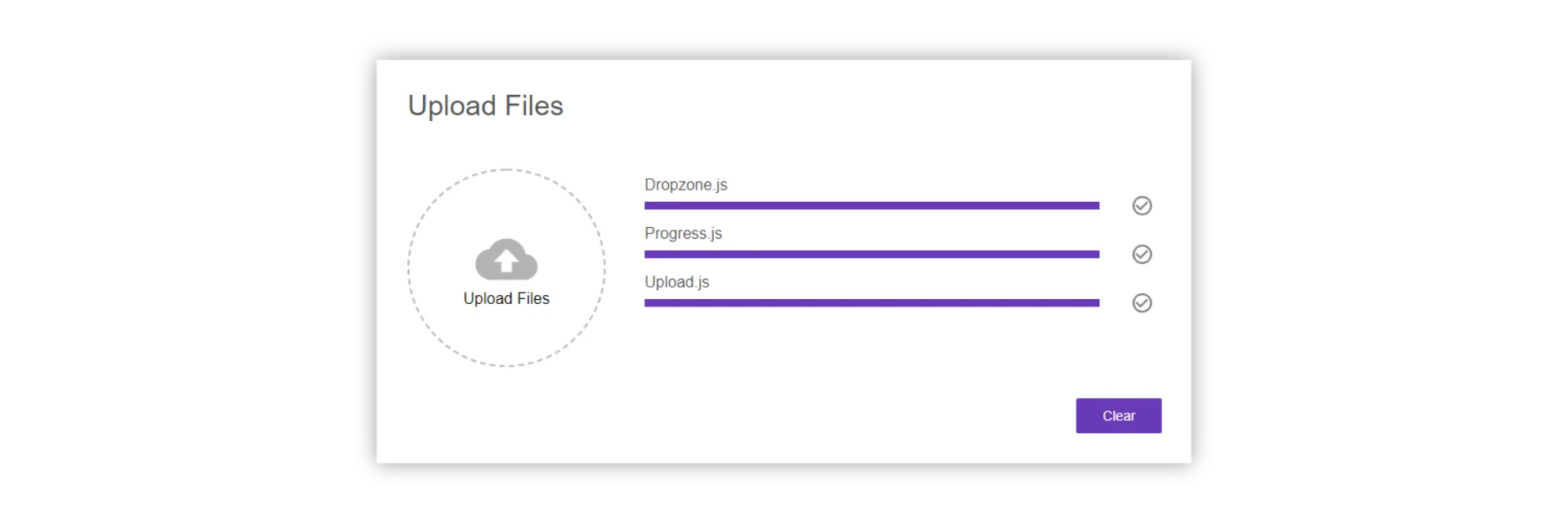Click the checkmark icon next to Progress.js
Image resolution: width=1568 pixels, height=523 pixels.
click(x=1142, y=254)
